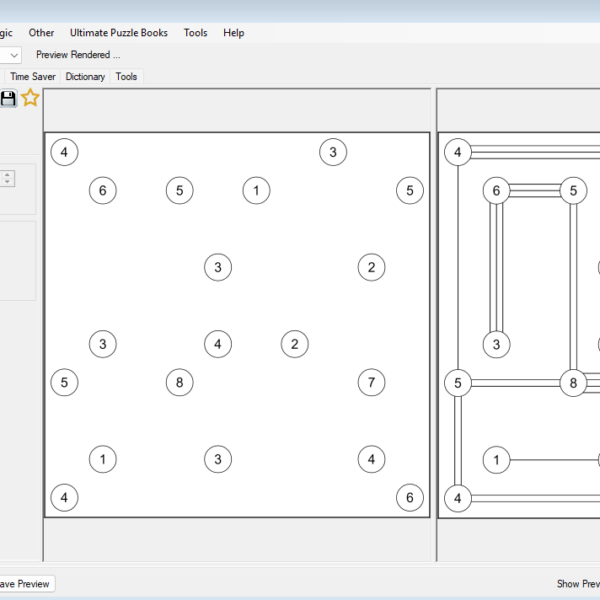The image size is (600, 600).
Task: Switch to the Dictionary tab
Action: (x=85, y=76)
